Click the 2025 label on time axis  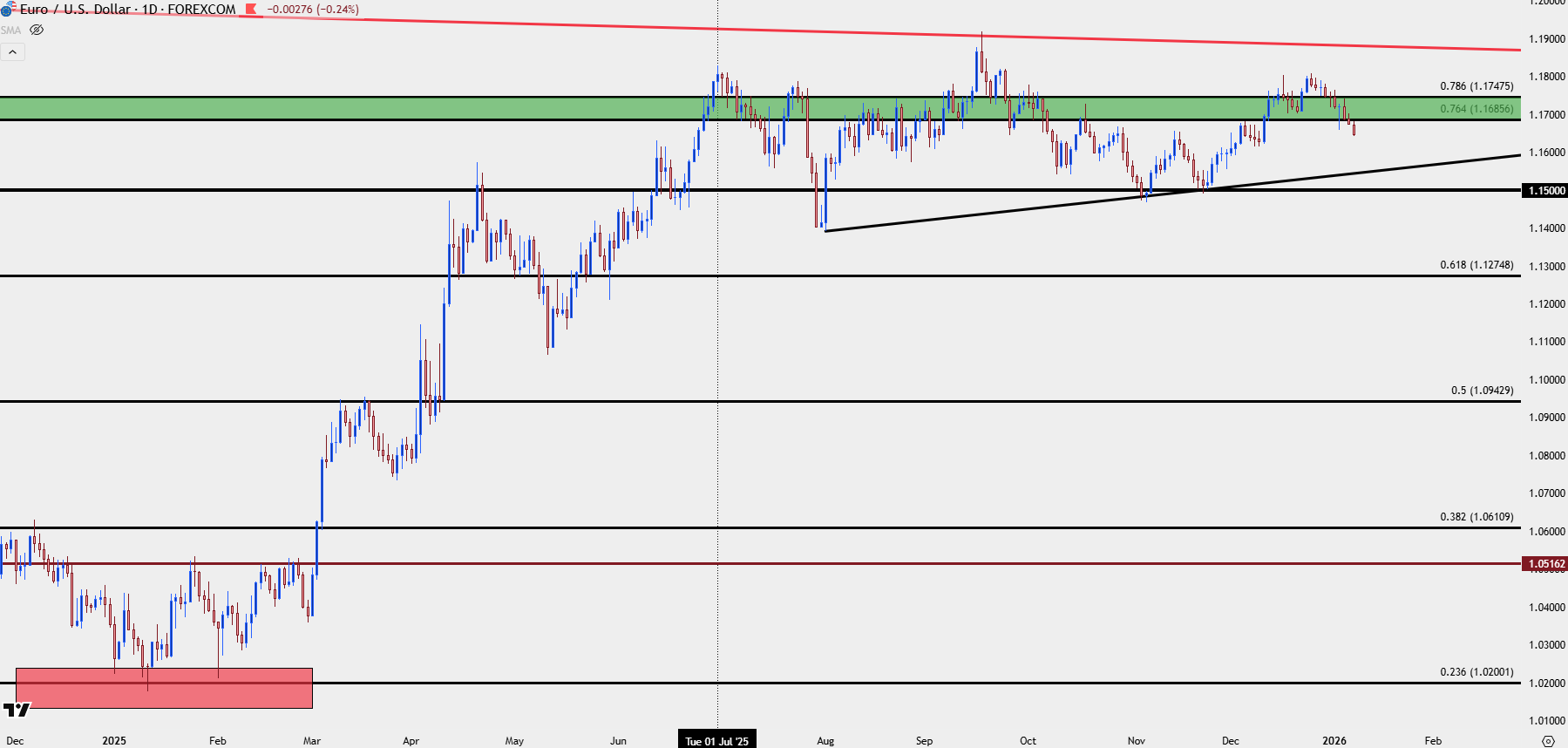point(114,741)
